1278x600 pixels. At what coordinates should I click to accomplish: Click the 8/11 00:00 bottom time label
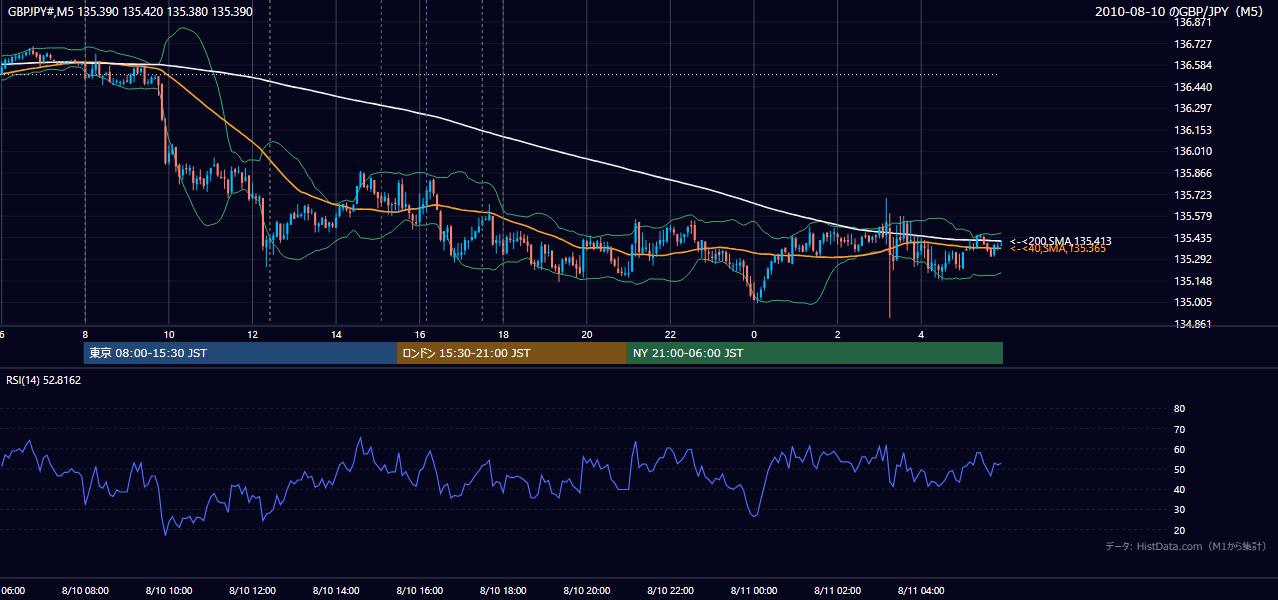point(753,591)
